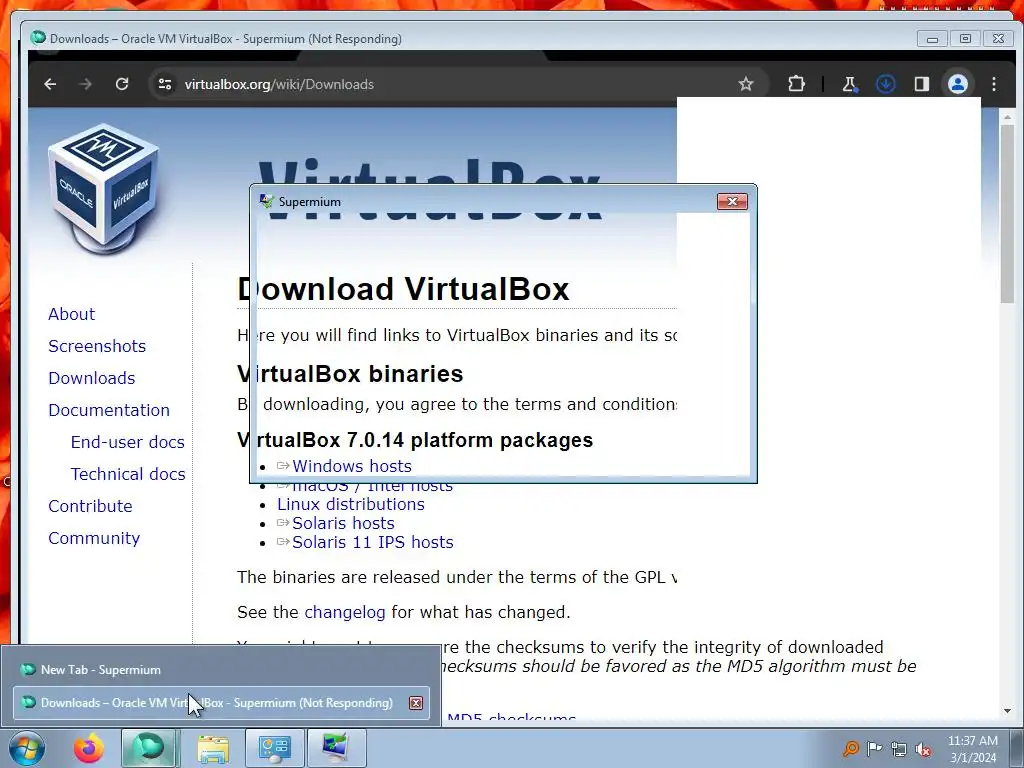
Task: Open the Extensions puzzle icon
Action: click(x=796, y=84)
